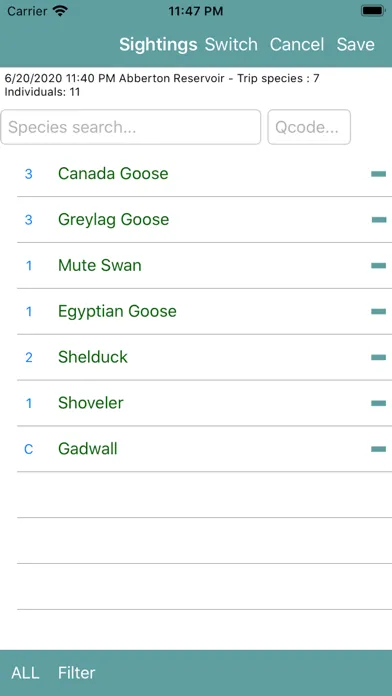Cancel the sightings edit
The width and height of the screenshot is (392, 696).
(297, 44)
